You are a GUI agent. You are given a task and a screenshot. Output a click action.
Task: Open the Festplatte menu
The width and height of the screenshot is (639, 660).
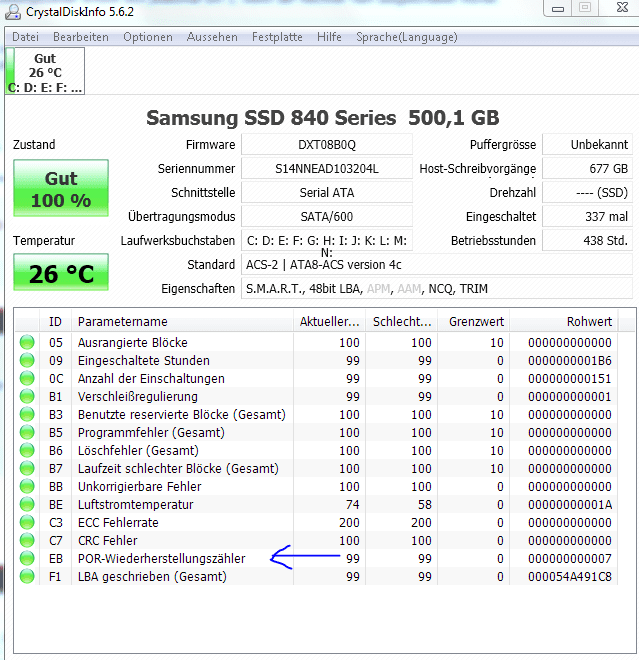tap(277, 37)
